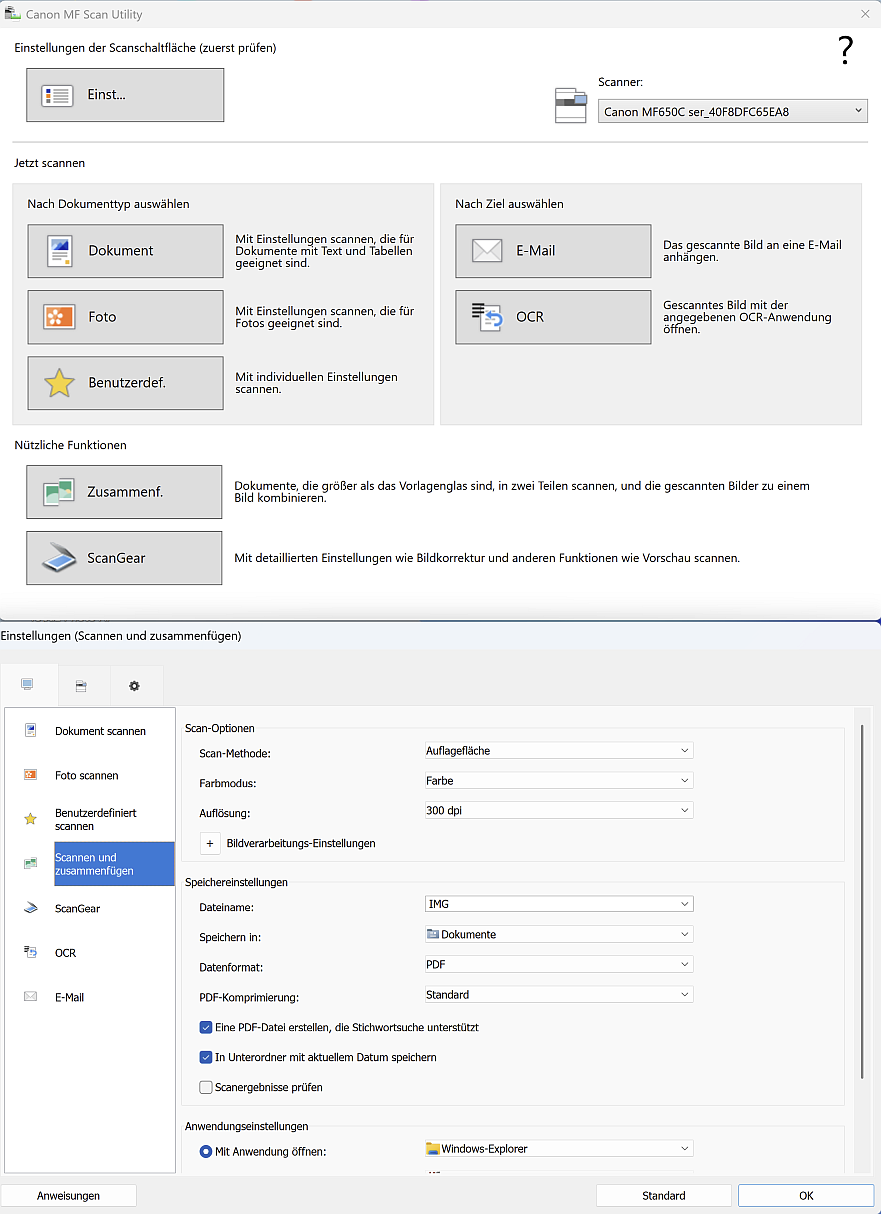881x1214 pixels.
Task: Click 'Das gescannte Bild an eine E-Mail anhängen' text
Action: pyautogui.click(x=752, y=250)
